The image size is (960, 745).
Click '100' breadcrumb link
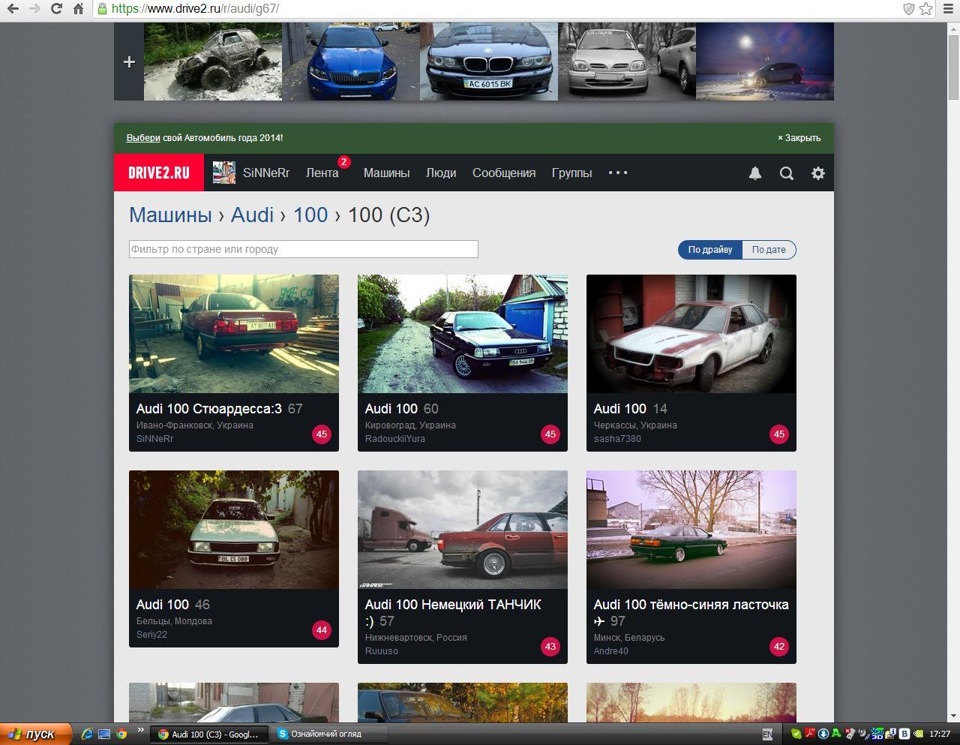click(x=310, y=215)
